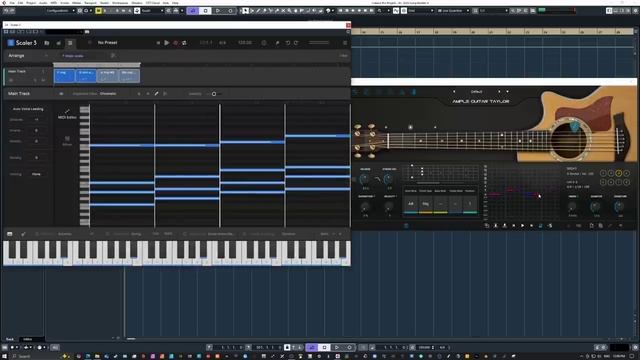Viewport: 640px width, 360px height.
Task: Click the All strum mode button in Ample Guitar
Action: [x=411, y=203]
